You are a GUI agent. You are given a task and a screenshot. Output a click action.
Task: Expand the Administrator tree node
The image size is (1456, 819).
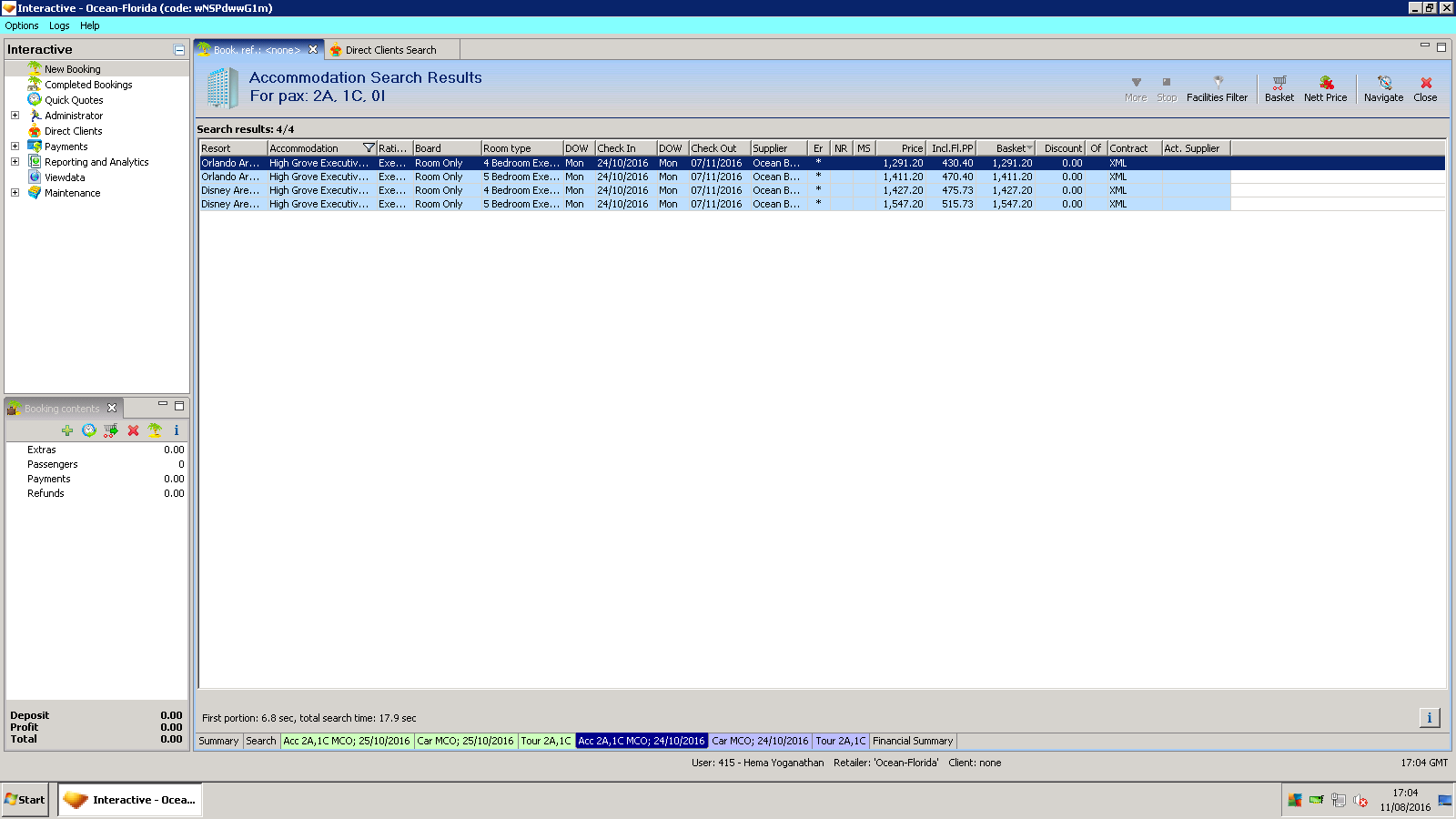(x=15, y=116)
